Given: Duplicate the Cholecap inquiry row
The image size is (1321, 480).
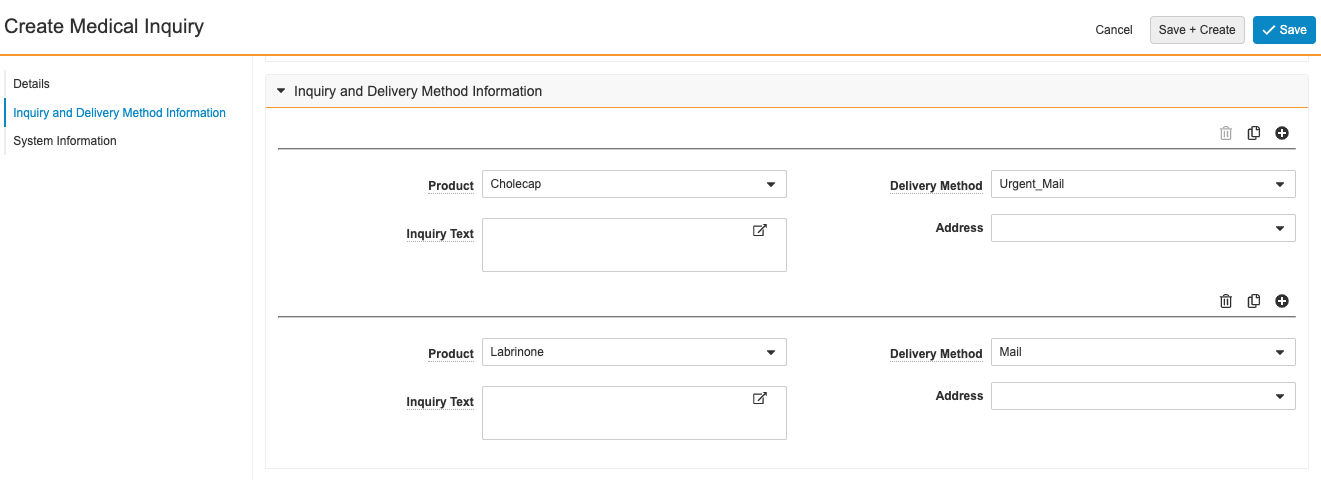Looking at the screenshot, I should coord(1253,133).
